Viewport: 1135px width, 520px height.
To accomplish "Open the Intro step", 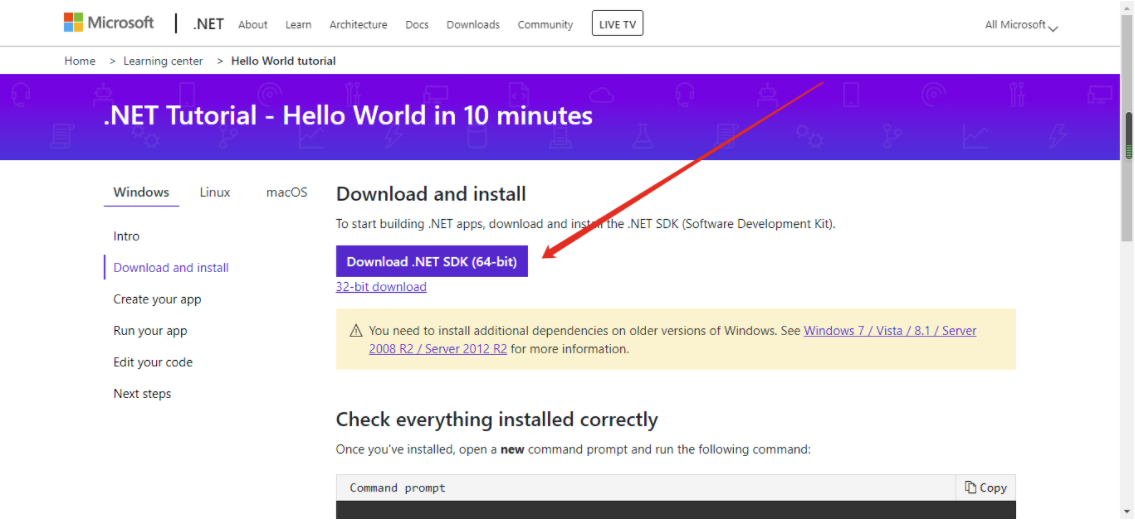I will [127, 236].
